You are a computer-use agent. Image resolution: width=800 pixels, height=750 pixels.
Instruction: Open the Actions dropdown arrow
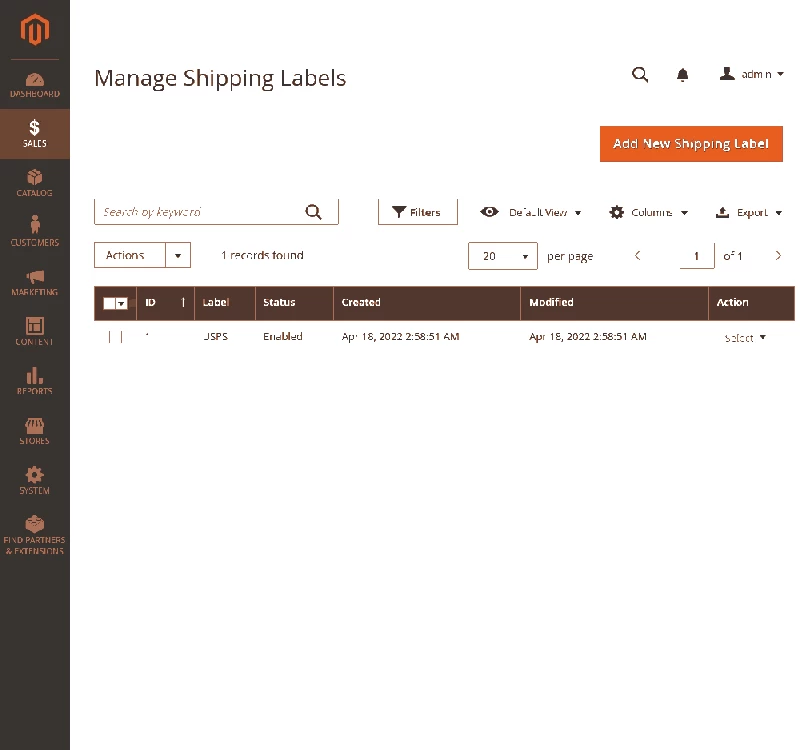[178, 255]
